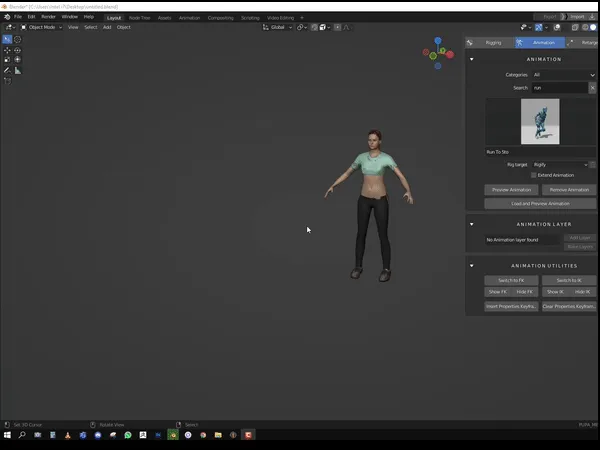Open the Rig target Rigify dropdown
Screen dimensions: 600x450
point(560,165)
